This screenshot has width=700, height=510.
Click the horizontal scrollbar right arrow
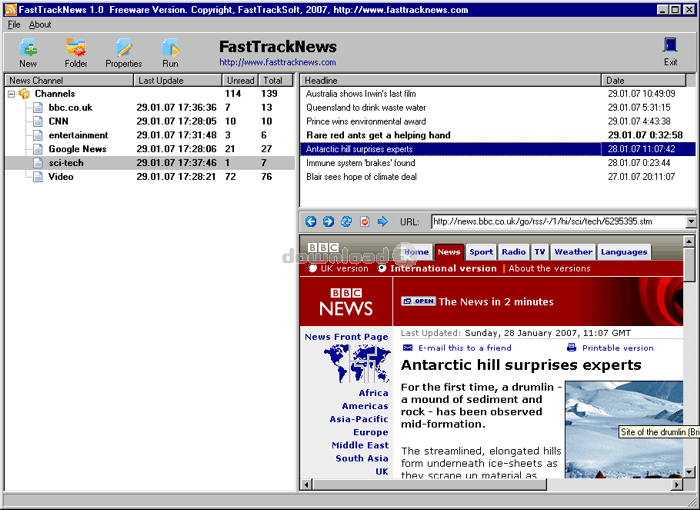[678, 484]
